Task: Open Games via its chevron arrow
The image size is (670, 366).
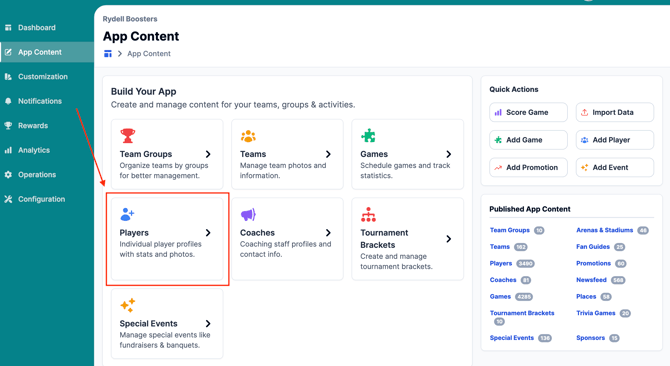Action: tap(449, 154)
